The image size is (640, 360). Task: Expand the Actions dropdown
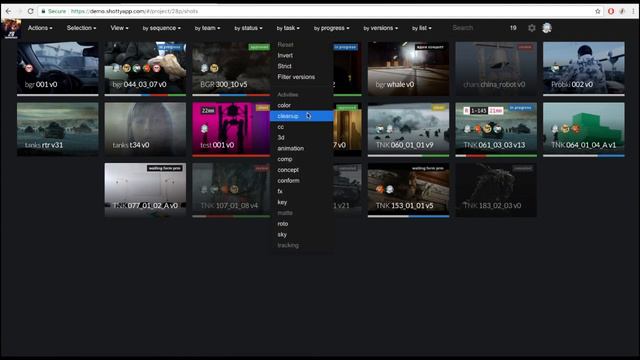click(x=40, y=28)
